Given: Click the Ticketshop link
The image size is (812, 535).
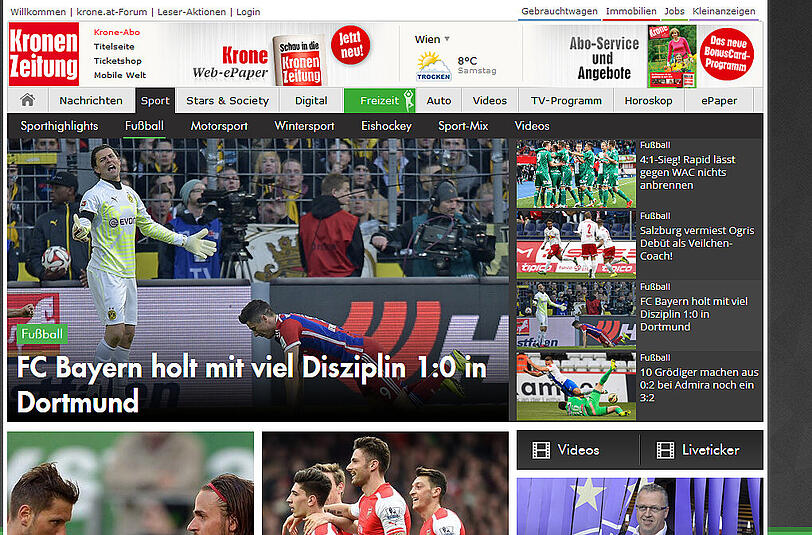Looking at the screenshot, I should (118, 61).
